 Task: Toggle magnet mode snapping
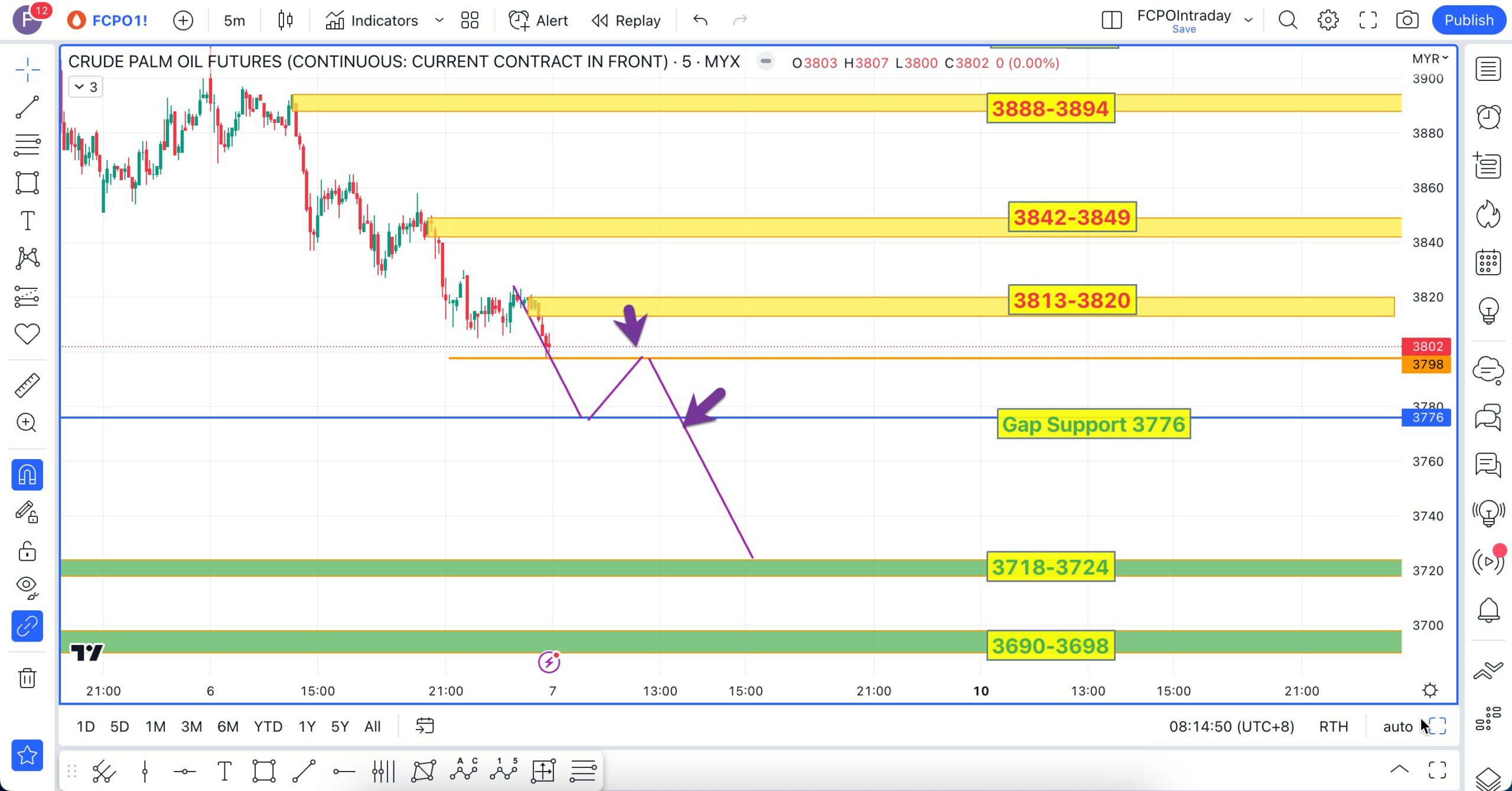tap(27, 475)
